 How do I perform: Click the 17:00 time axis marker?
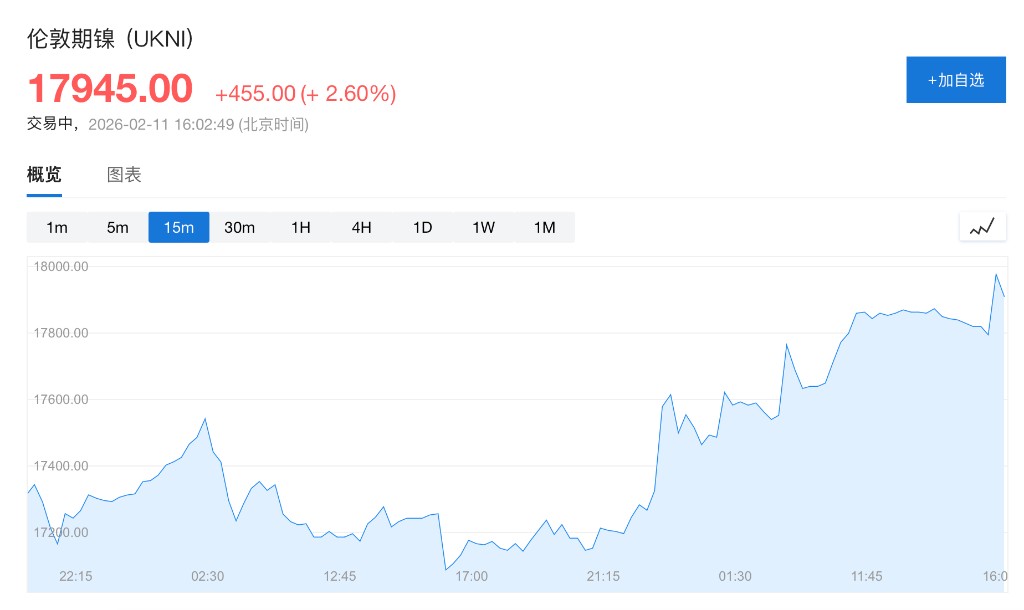coord(472,576)
